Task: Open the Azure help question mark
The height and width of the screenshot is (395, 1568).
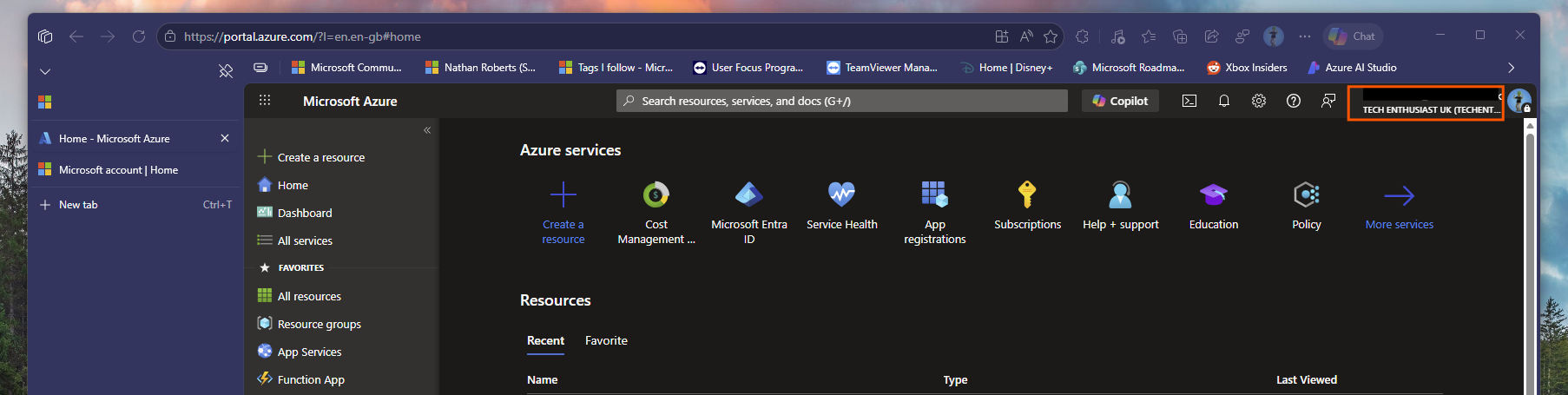Action: coord(1294,101)
